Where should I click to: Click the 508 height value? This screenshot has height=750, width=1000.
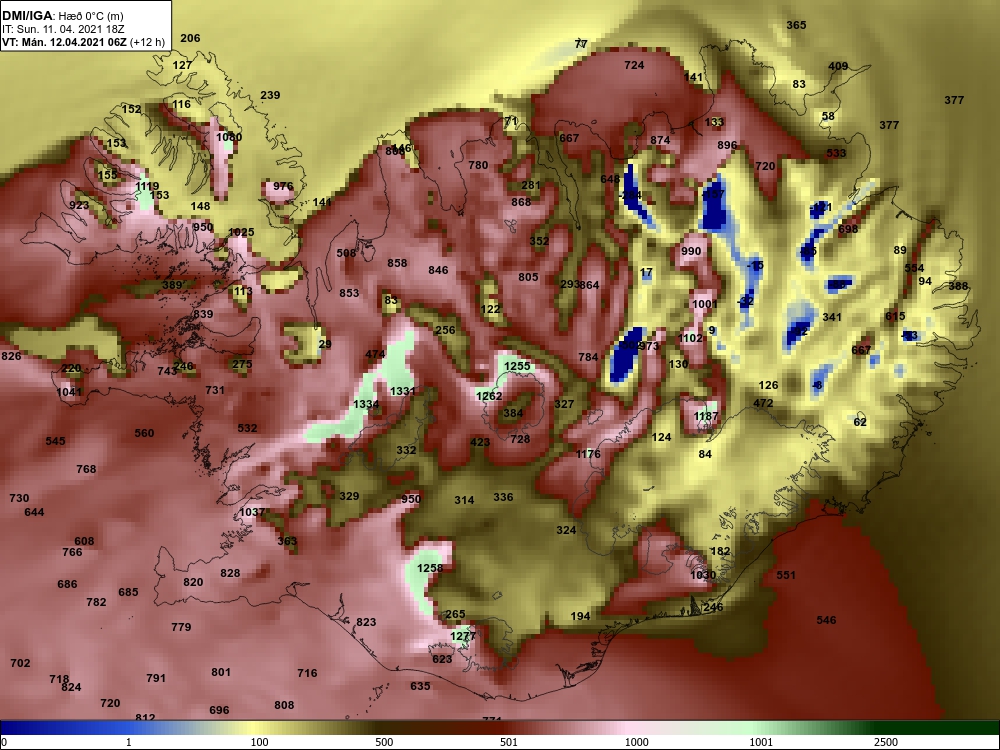(346, 253)
